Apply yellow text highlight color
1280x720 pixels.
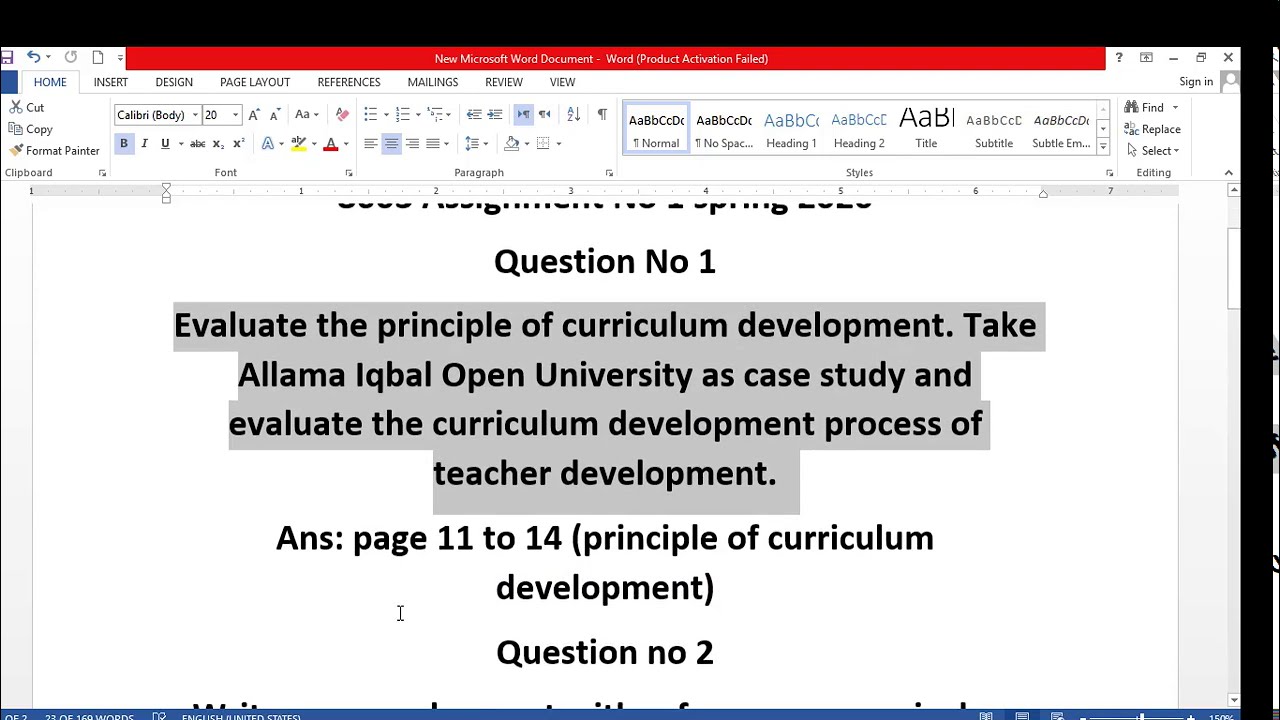pyautogui.click(x=298, y=144)
